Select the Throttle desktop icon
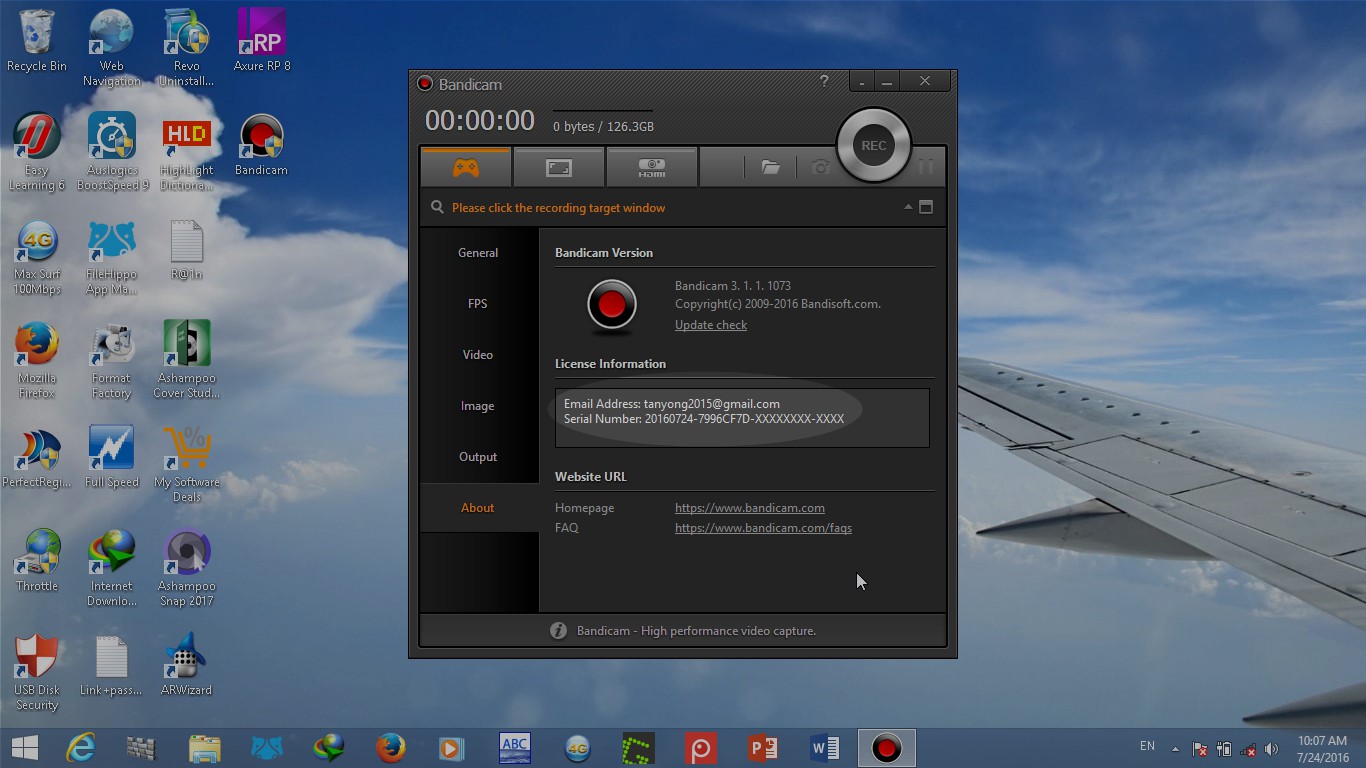Image resolution: width=1366 pixels, height=768 pixels. [37, 562]
